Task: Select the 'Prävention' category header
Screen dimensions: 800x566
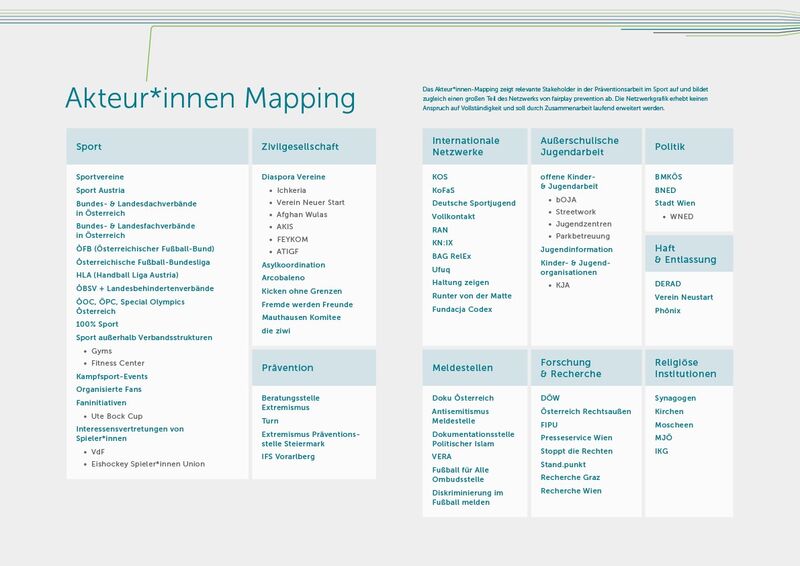Action: point(314,367)
